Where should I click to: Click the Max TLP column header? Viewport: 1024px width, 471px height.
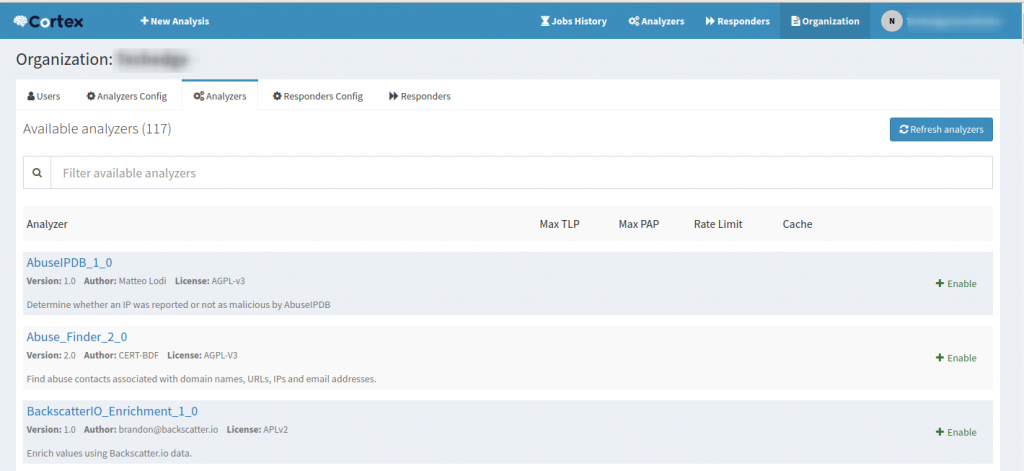pyautogui.click(x=560, y=224)
